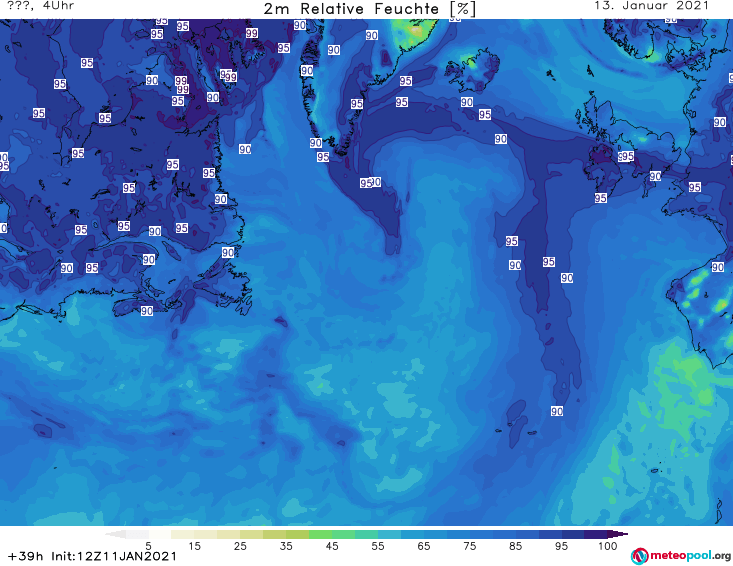The height and width of the screenshot is (566, 733).
Task: Click the colorbar tick label '45'
Action: [x=332, y=546]
